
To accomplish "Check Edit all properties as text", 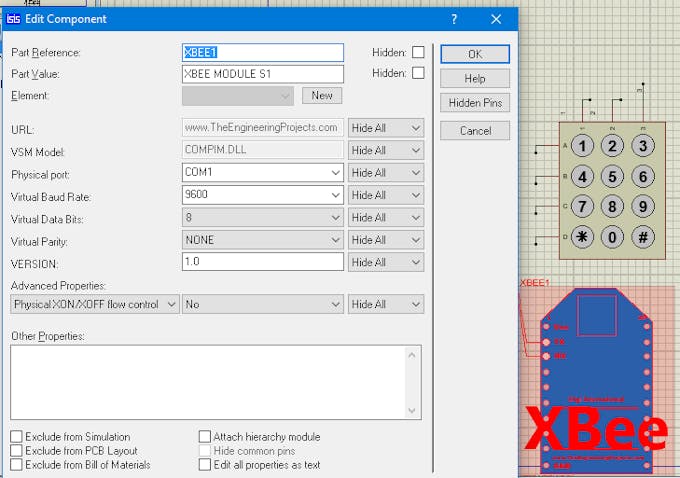I will (x=205, y=464).
